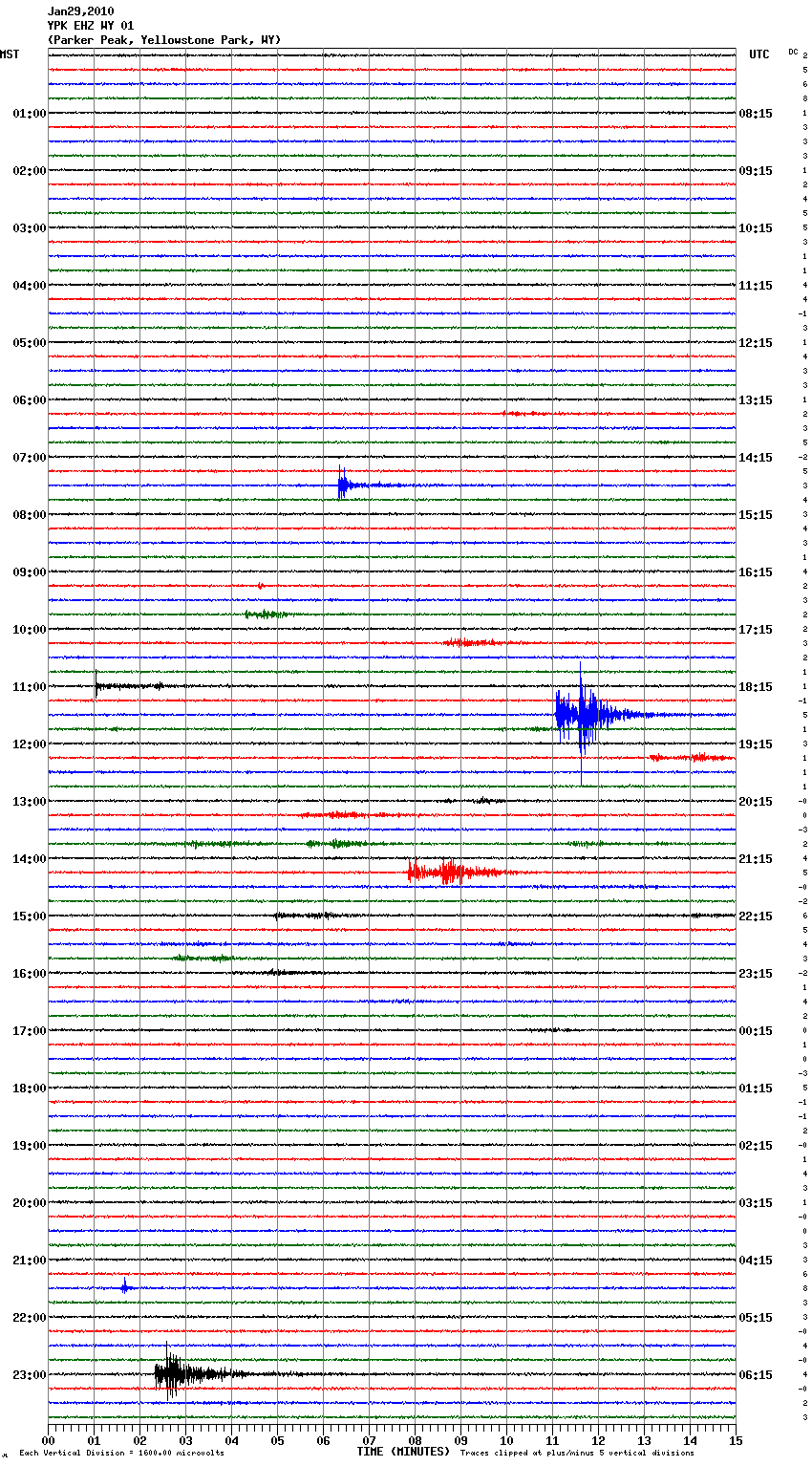This screenshot has width=812, height=1466.
Task: Select the 18:15 UTC time label
Action: coord(756,686)
